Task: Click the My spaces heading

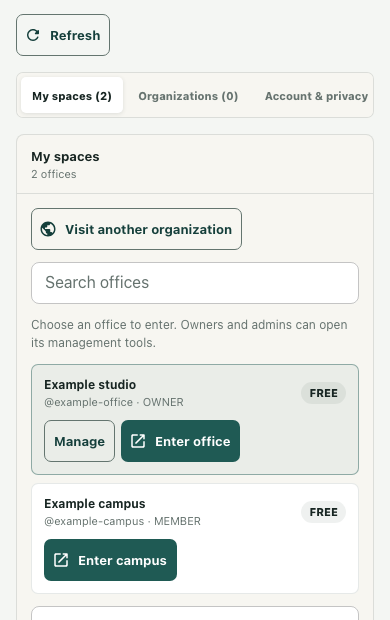Action: [x=65, y=157]
